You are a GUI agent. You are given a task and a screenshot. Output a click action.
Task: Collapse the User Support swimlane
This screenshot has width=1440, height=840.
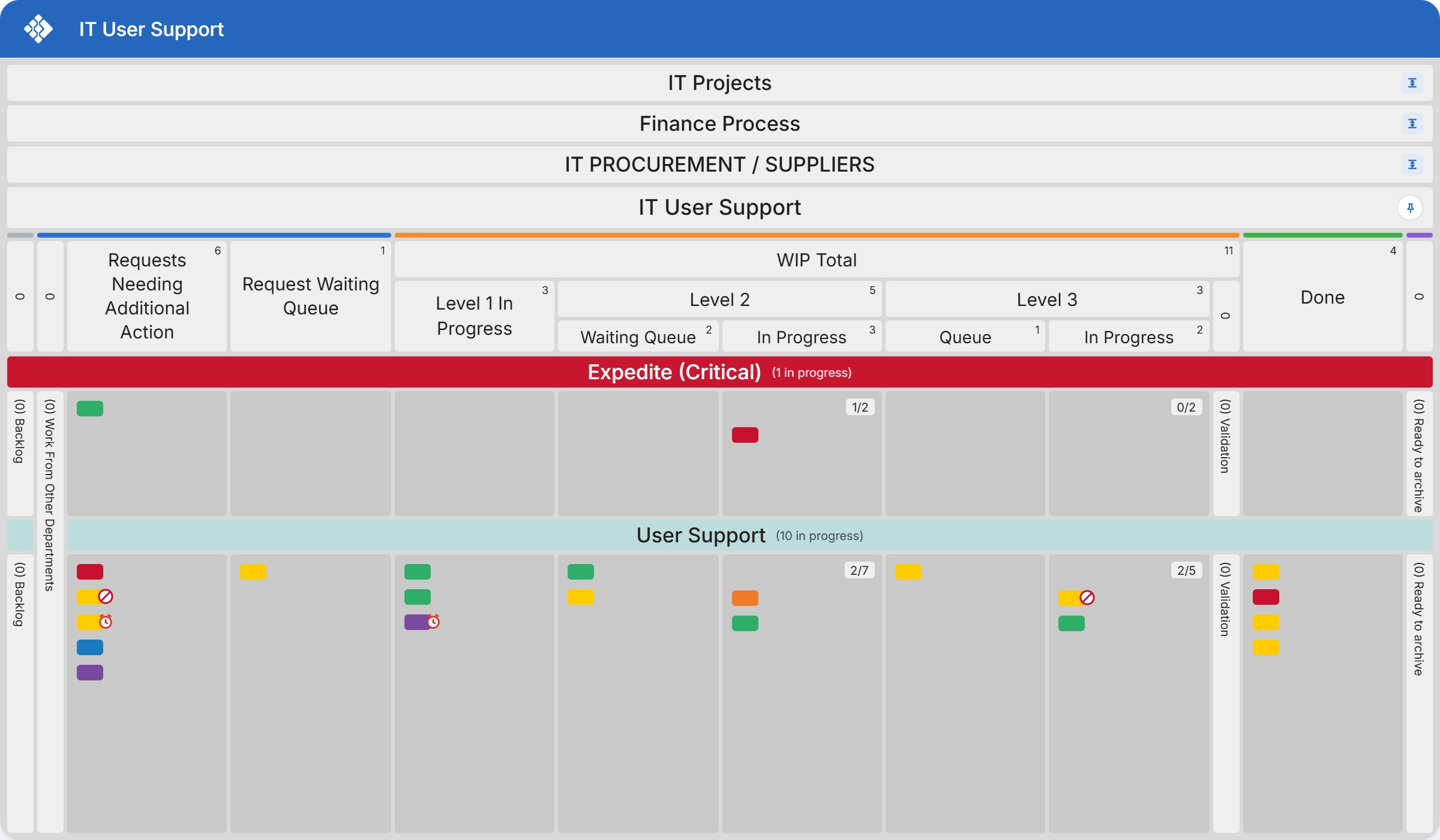(749, 535)
